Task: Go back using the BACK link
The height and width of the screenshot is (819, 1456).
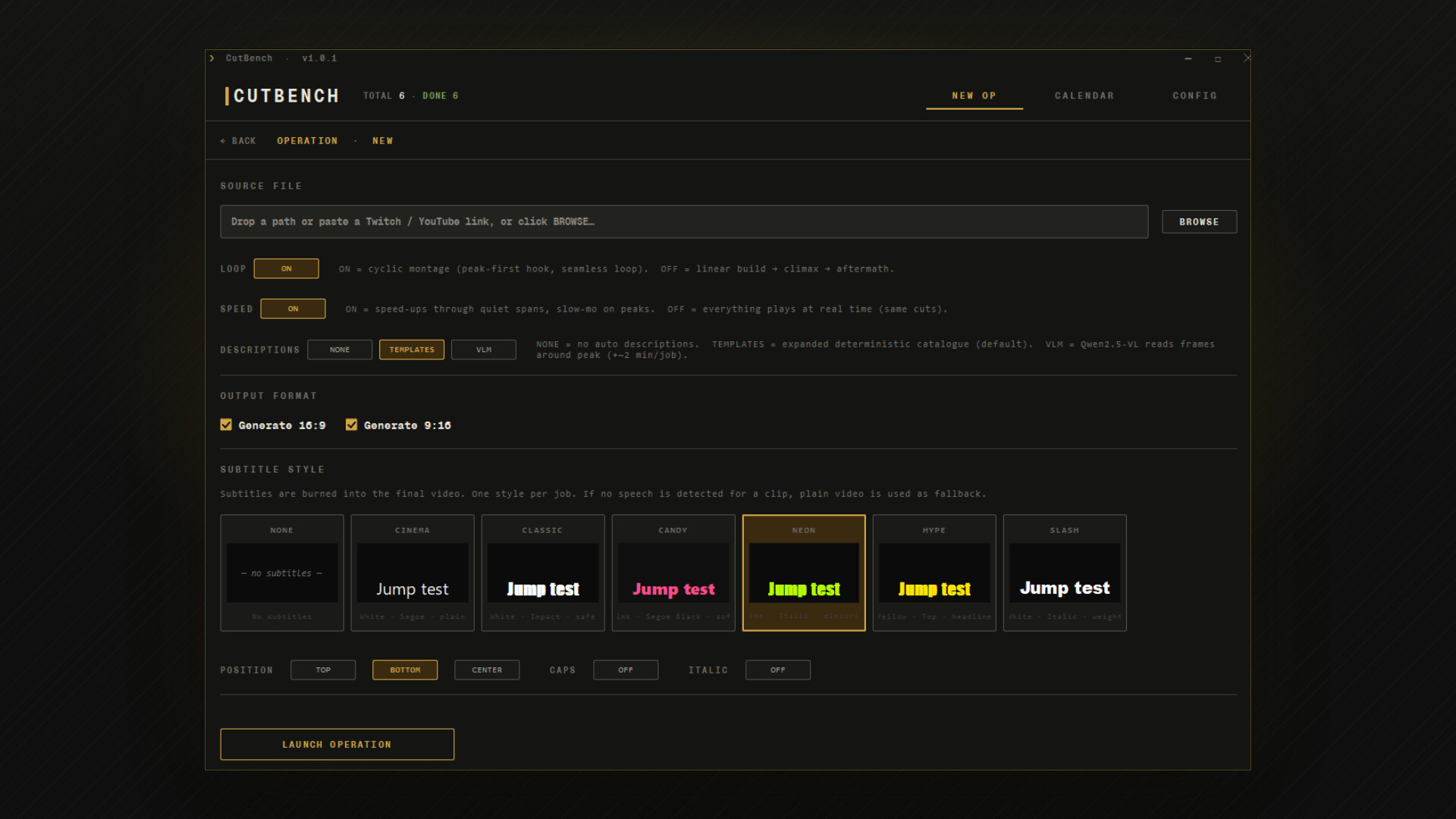Action: 238,141
